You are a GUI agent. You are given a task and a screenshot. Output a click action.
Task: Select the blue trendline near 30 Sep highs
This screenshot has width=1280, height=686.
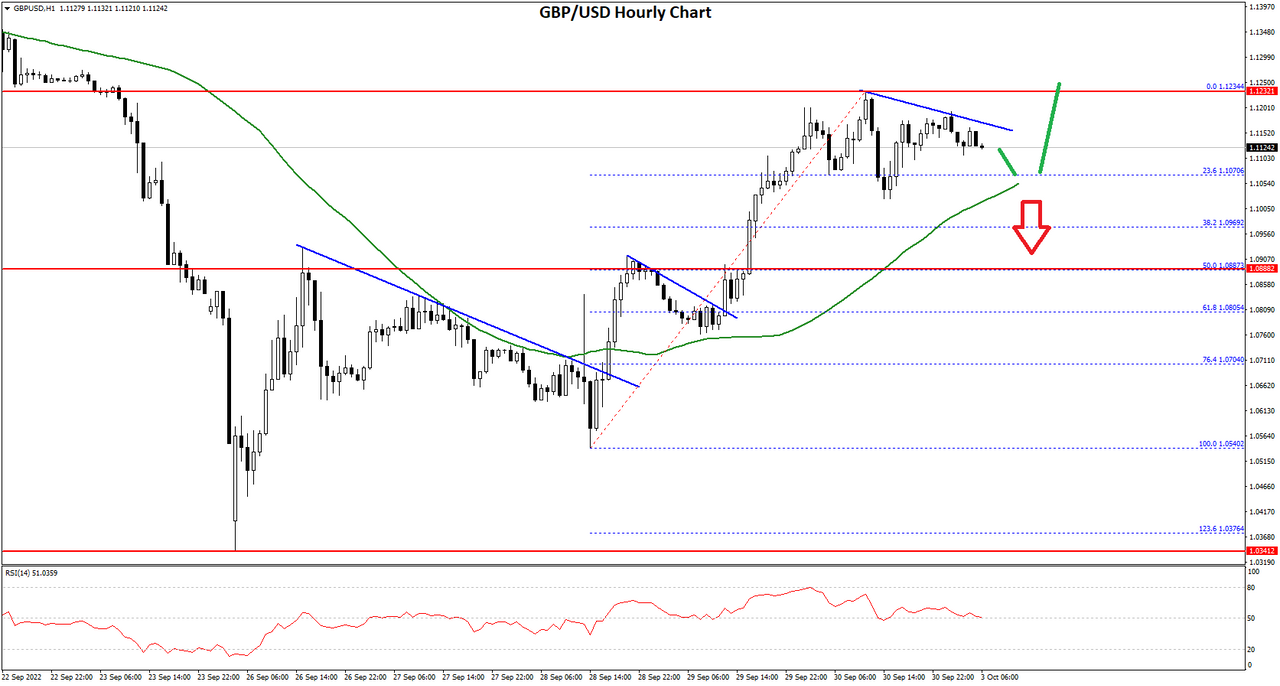click(939, 111)
